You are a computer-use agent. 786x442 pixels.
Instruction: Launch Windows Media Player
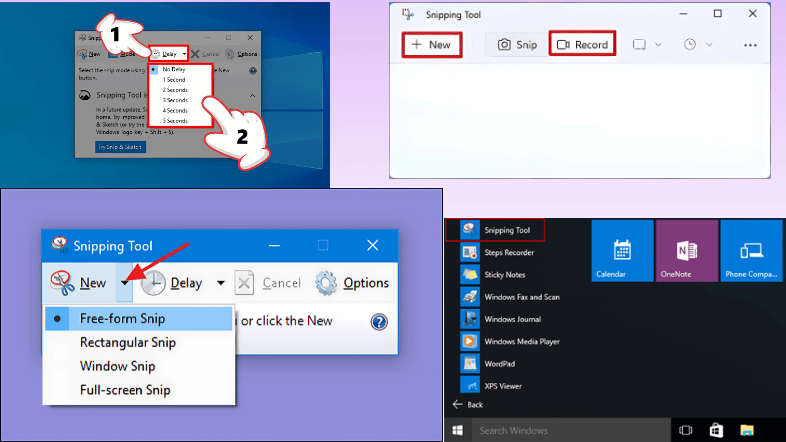click(510, 341)
